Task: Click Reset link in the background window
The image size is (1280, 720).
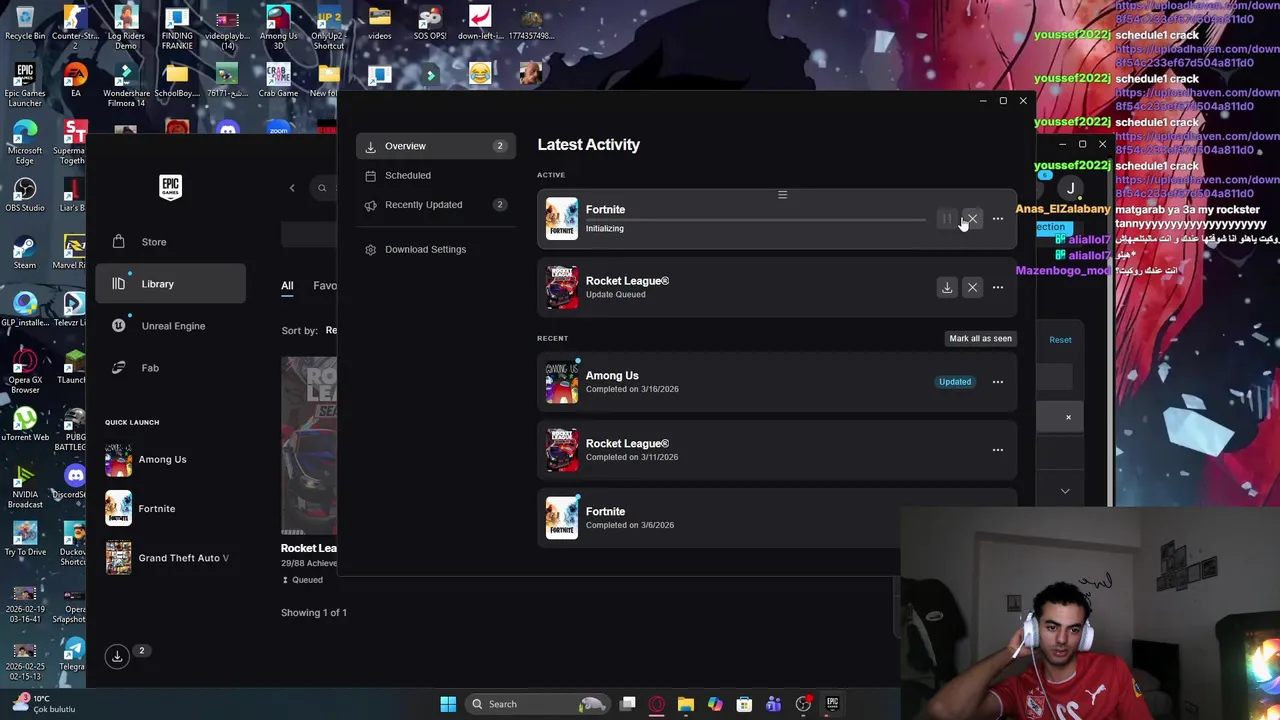Action: point(1060,340)
